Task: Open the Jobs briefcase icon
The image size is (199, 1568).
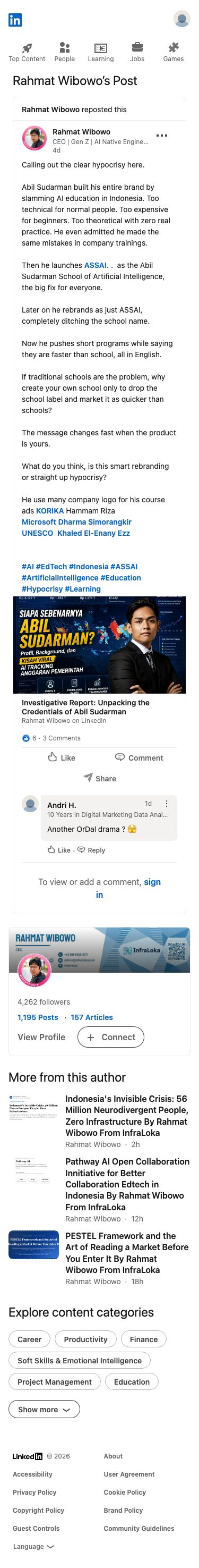Action: click(x=137, y=47)
